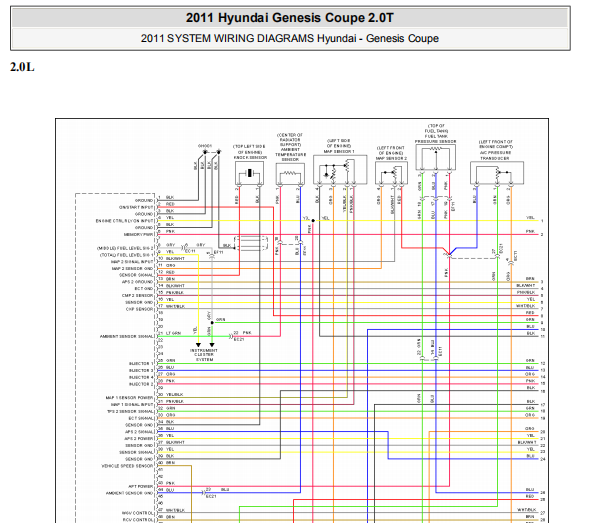Click the 'APS 2 SIGNAL' pin label
602x523 pixels.
click(139, 432)
